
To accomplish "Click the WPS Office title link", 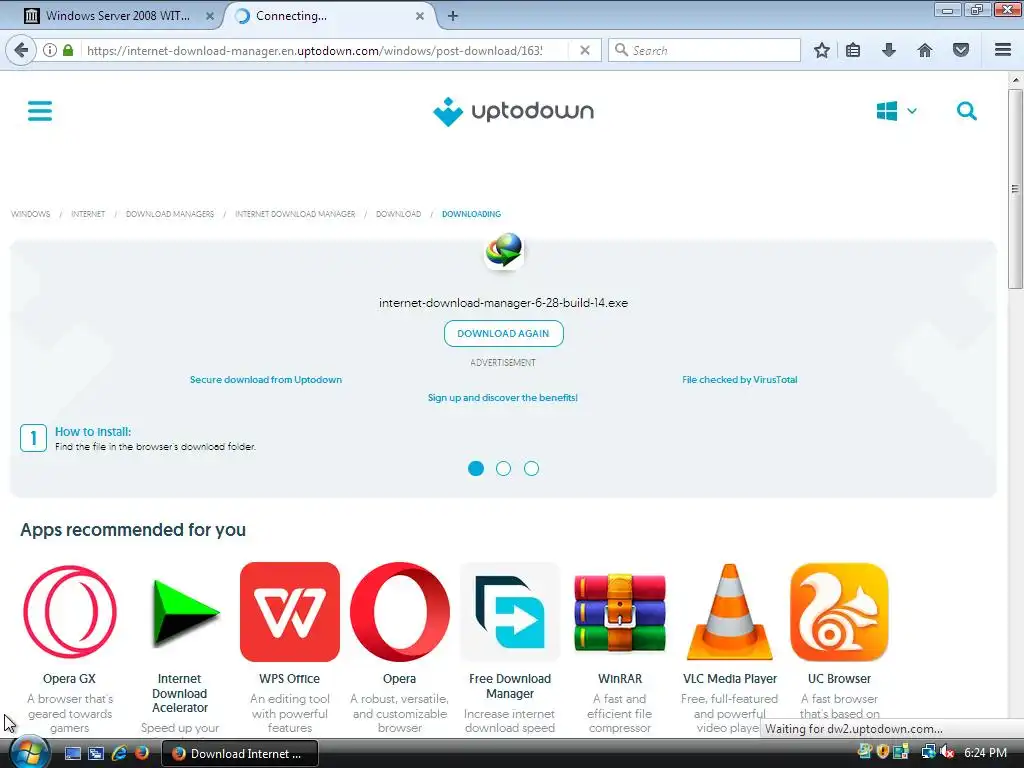I will click(289, 679).
